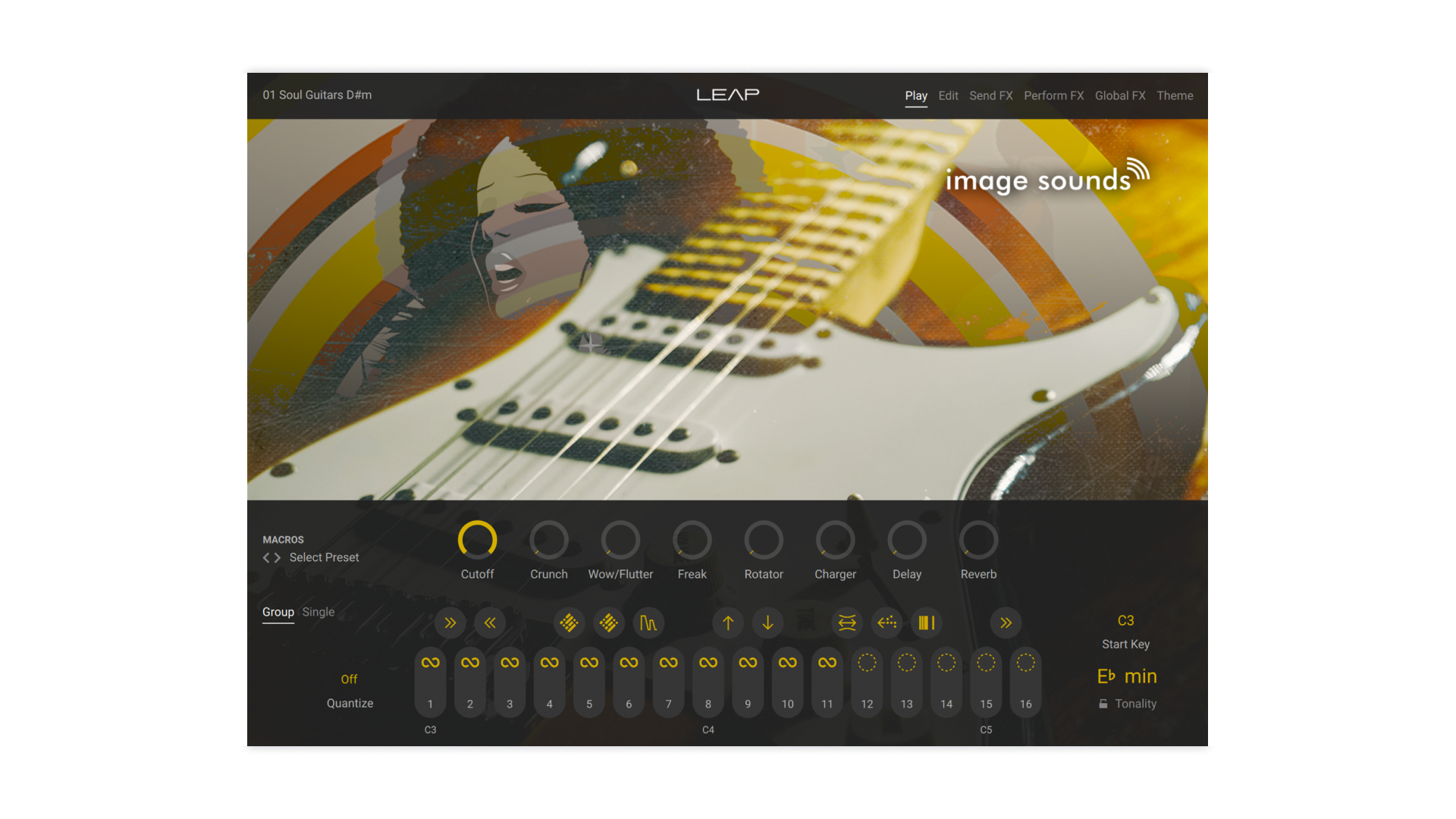
Task: Open the Global FX tab
Action: tap(1120, 96)
